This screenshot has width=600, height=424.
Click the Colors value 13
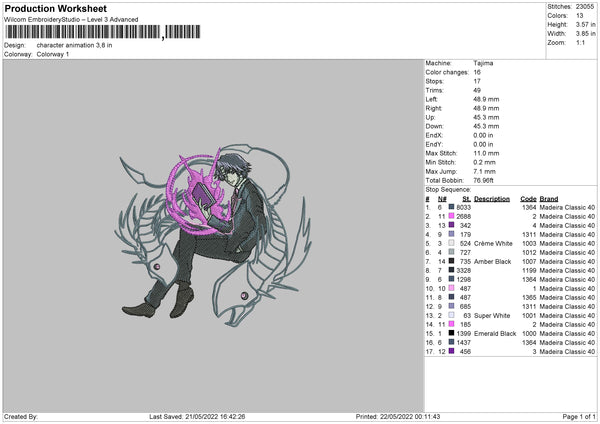(x=579, y=16)
